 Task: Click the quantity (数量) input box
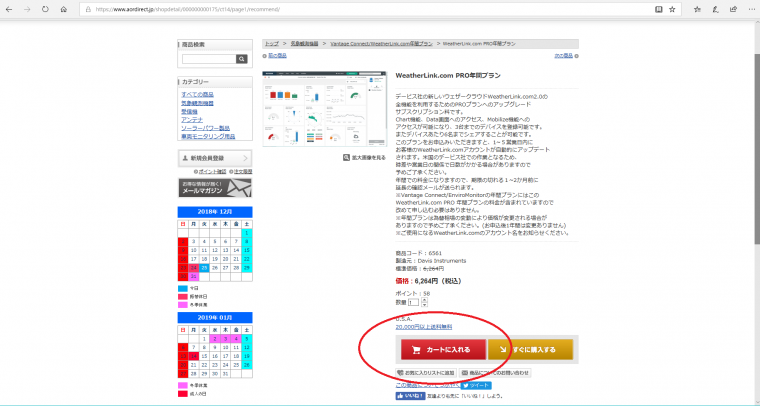(x=413, y=302)
